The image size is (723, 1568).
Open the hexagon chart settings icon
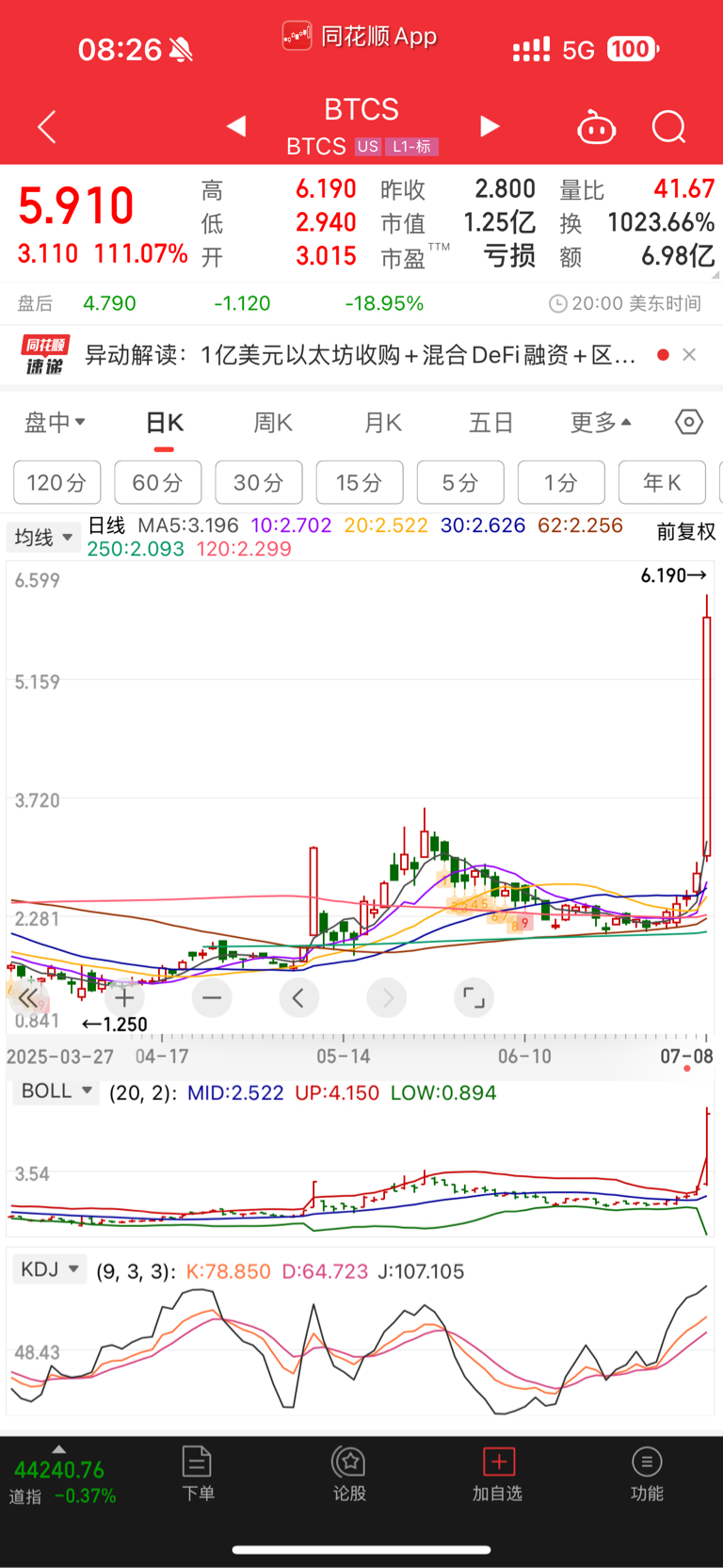[689, 422]
